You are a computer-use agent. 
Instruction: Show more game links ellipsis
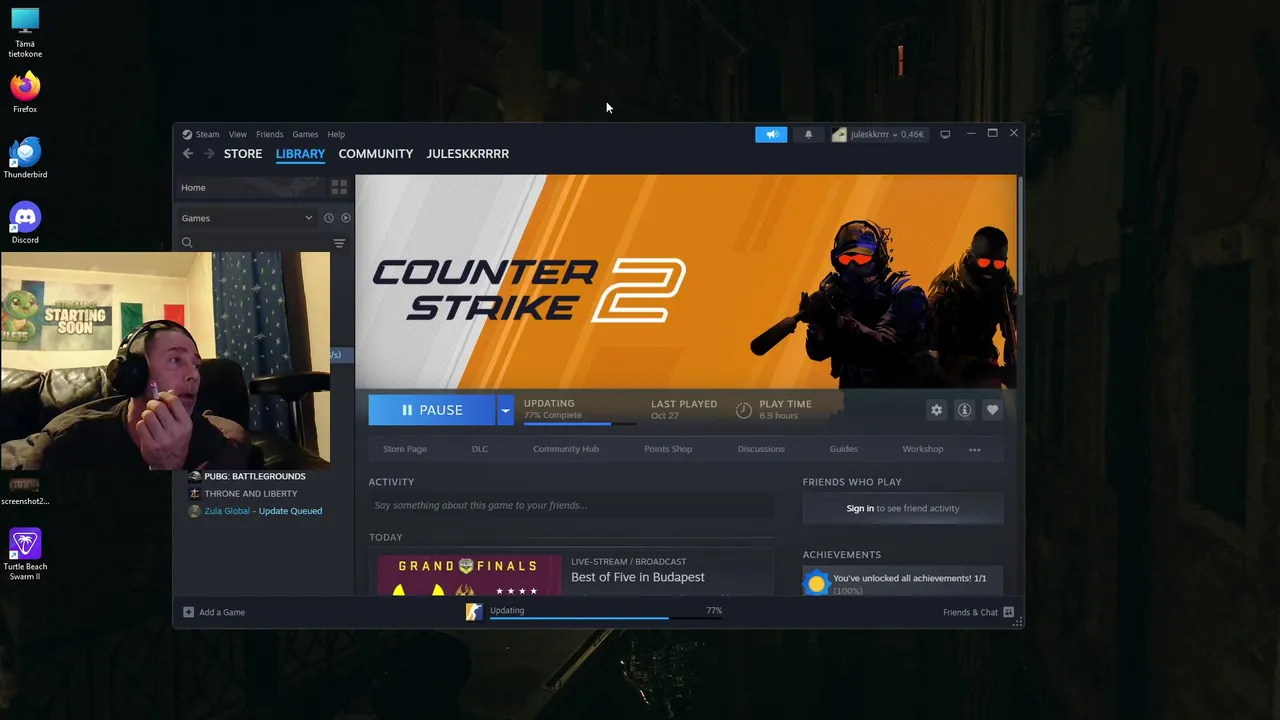[975, 449]
